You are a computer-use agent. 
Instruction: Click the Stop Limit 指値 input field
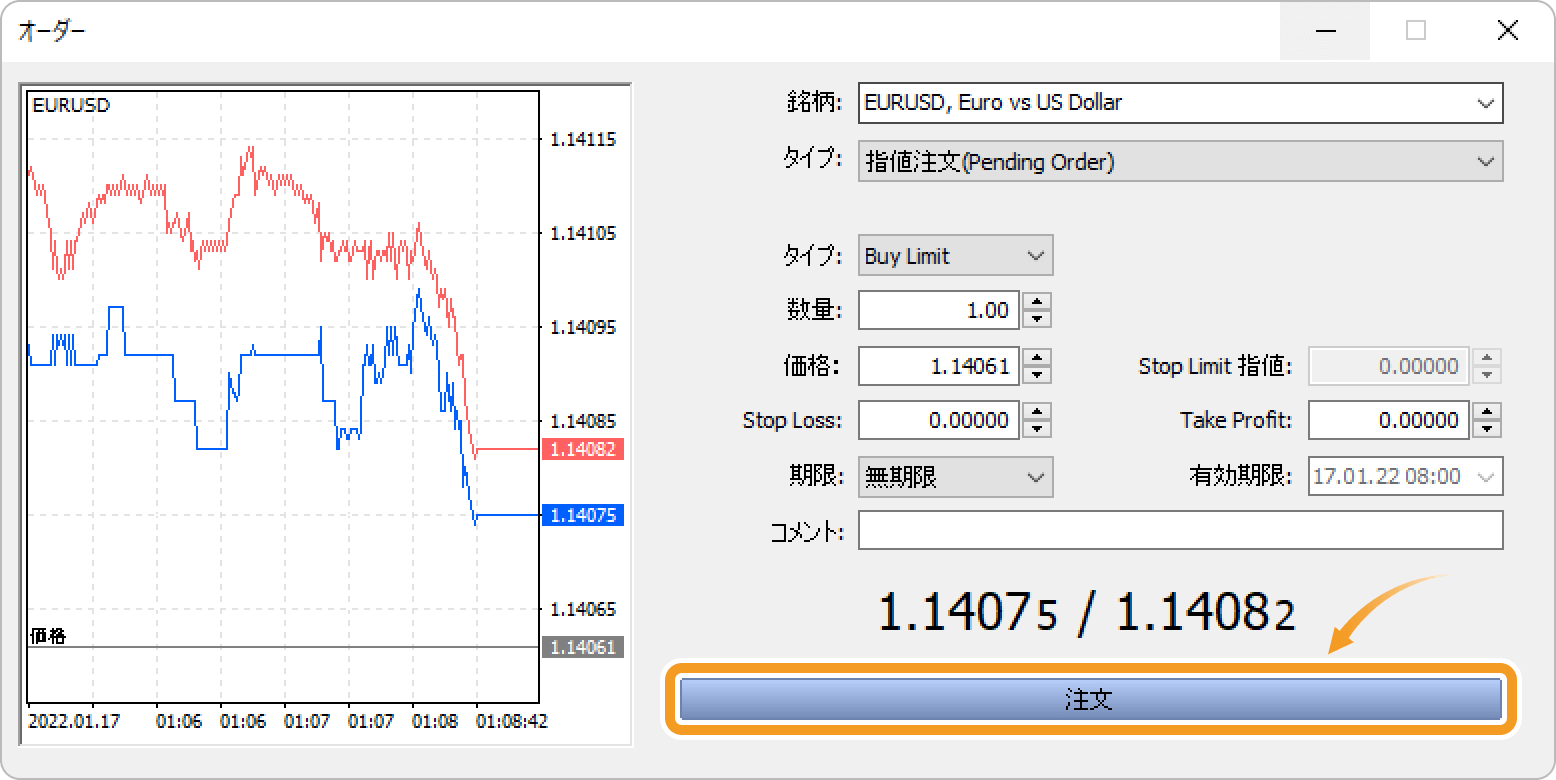(x=1389, y=366)
